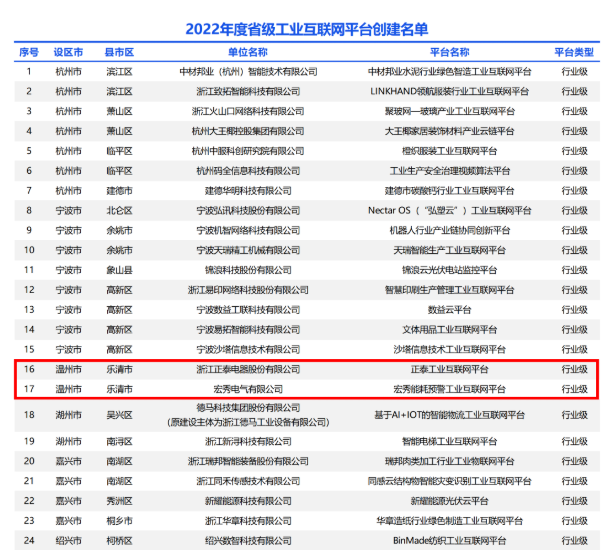Click 智慧印刷生产管理工业互联网平台 cell

pyautogui.click(x=449, y=290)
